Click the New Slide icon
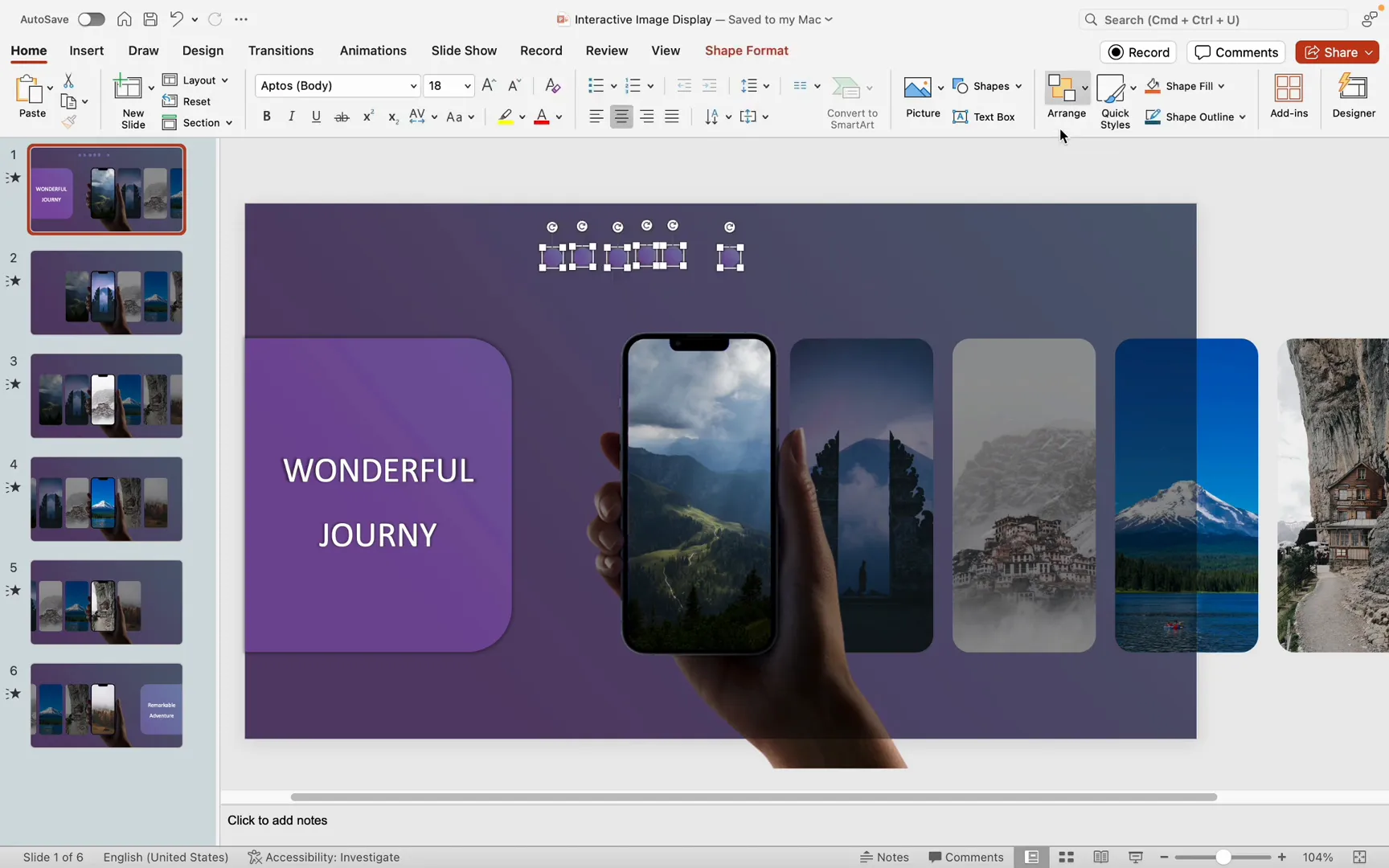 tap(128, 87)
